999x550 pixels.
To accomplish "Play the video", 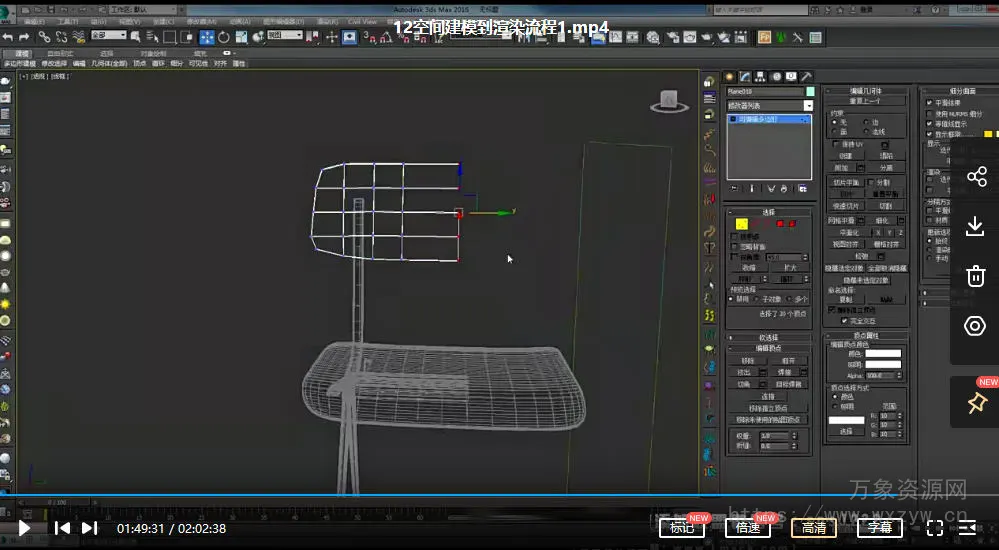I will (x=24, y=528).
